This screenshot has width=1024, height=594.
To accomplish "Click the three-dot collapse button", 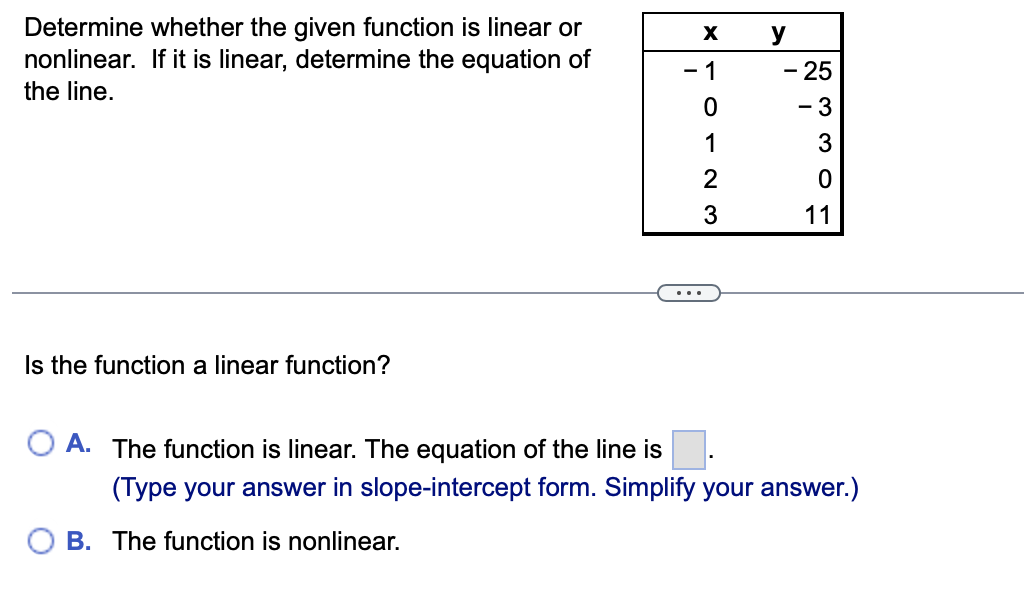I will click(x=689, y=292).
